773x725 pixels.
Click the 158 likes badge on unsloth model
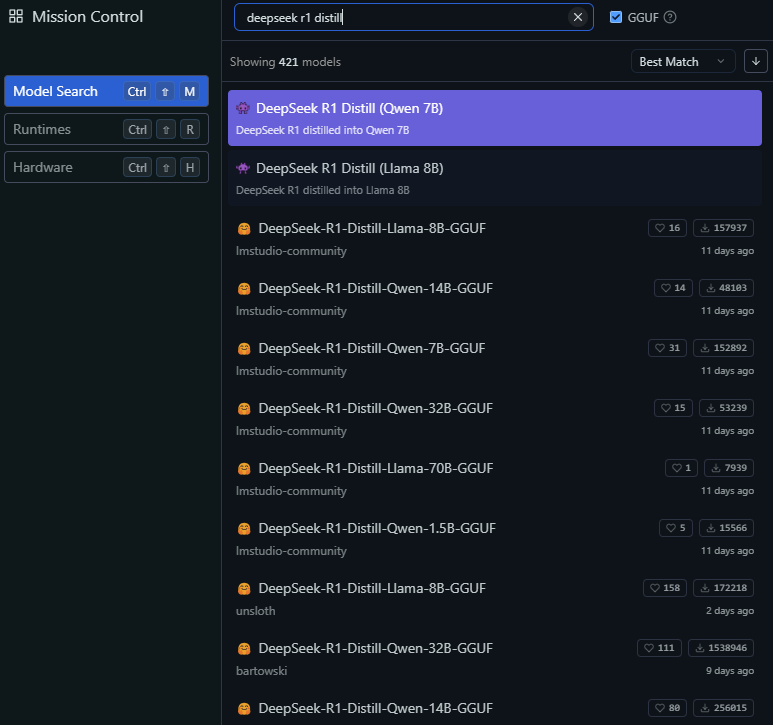pos(665,588)
